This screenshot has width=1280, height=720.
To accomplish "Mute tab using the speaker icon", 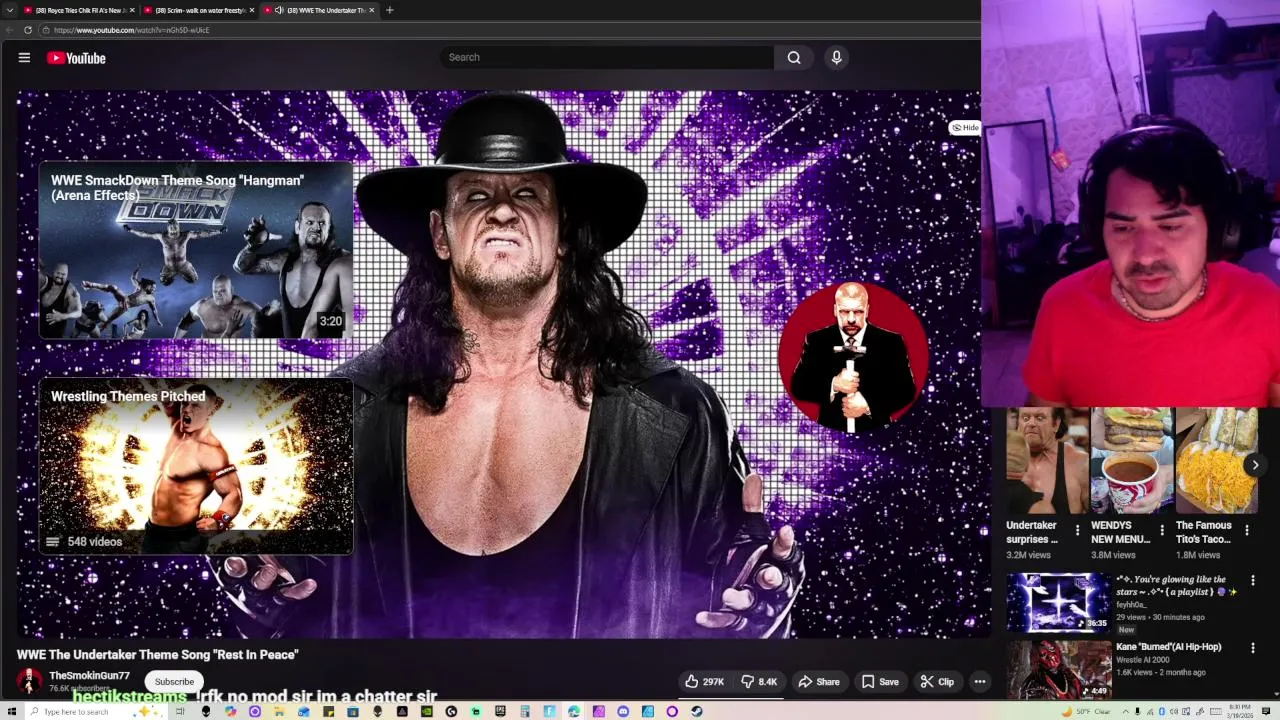I will 279,10.
